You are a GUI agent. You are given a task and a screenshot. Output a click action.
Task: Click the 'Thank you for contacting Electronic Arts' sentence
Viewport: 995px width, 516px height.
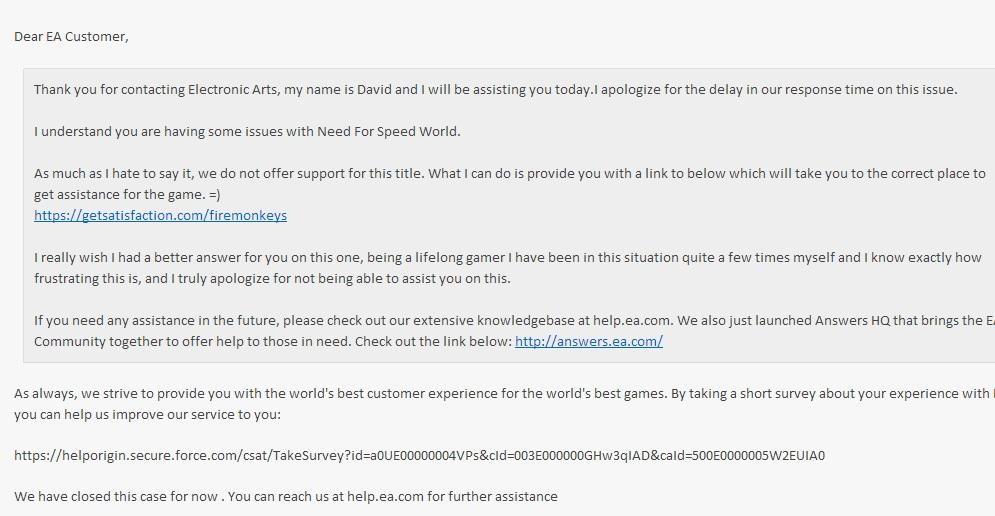[313, 89]
